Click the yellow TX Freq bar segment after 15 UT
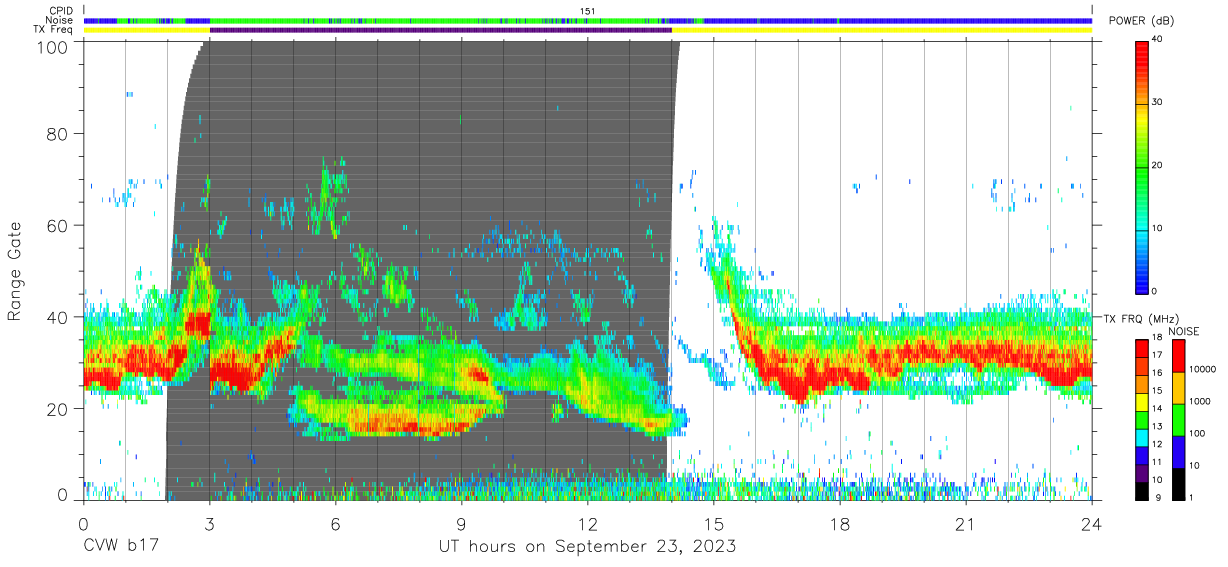The width and height of the screenshot is (1228, 567). 881,30
